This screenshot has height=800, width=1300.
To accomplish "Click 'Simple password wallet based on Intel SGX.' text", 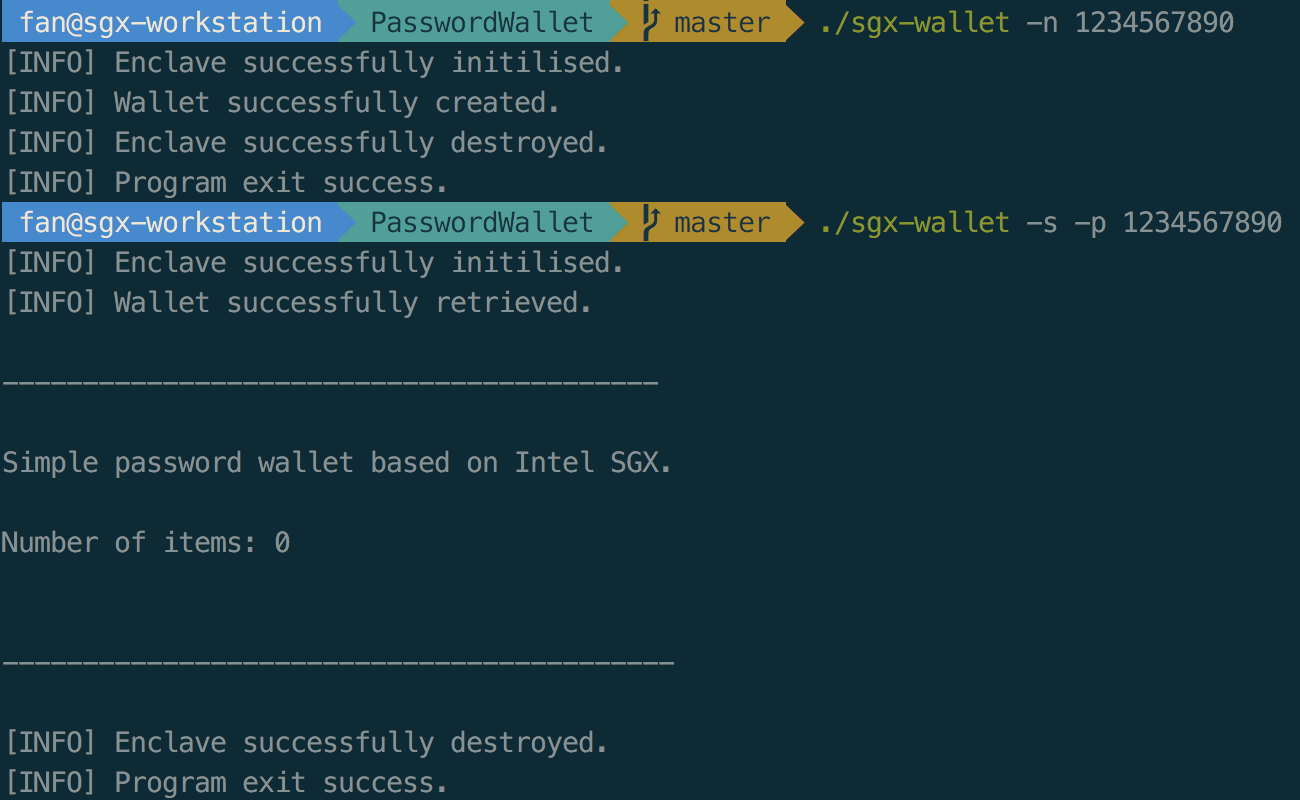I will point(337,462).
